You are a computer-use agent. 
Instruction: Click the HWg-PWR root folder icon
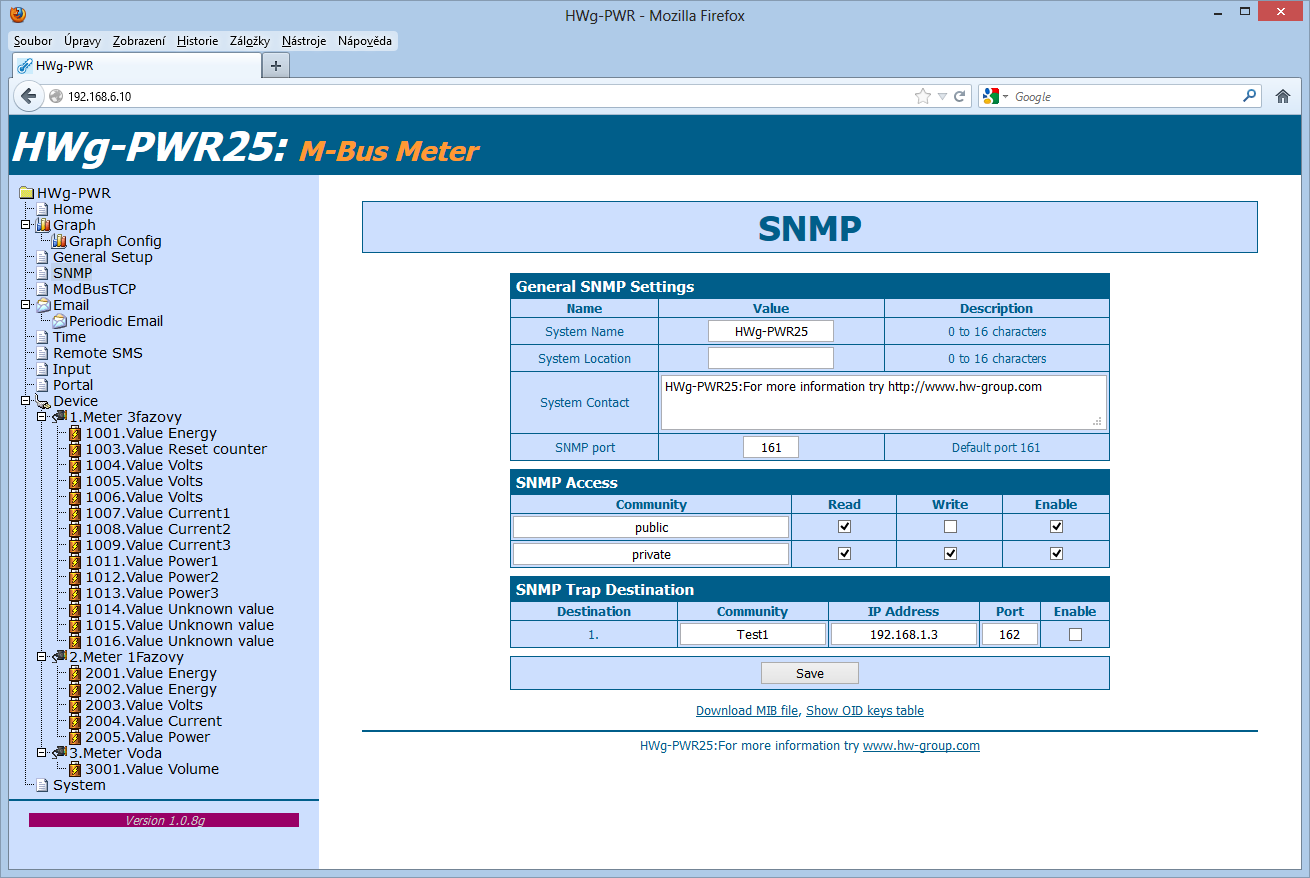coord(27,193)
